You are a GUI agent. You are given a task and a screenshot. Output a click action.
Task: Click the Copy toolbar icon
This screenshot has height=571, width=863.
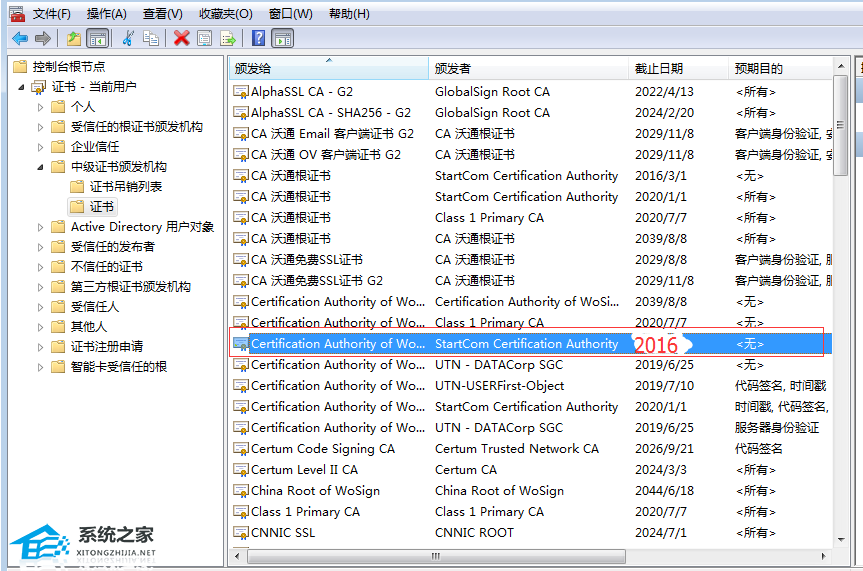click(x=150, y=39)
